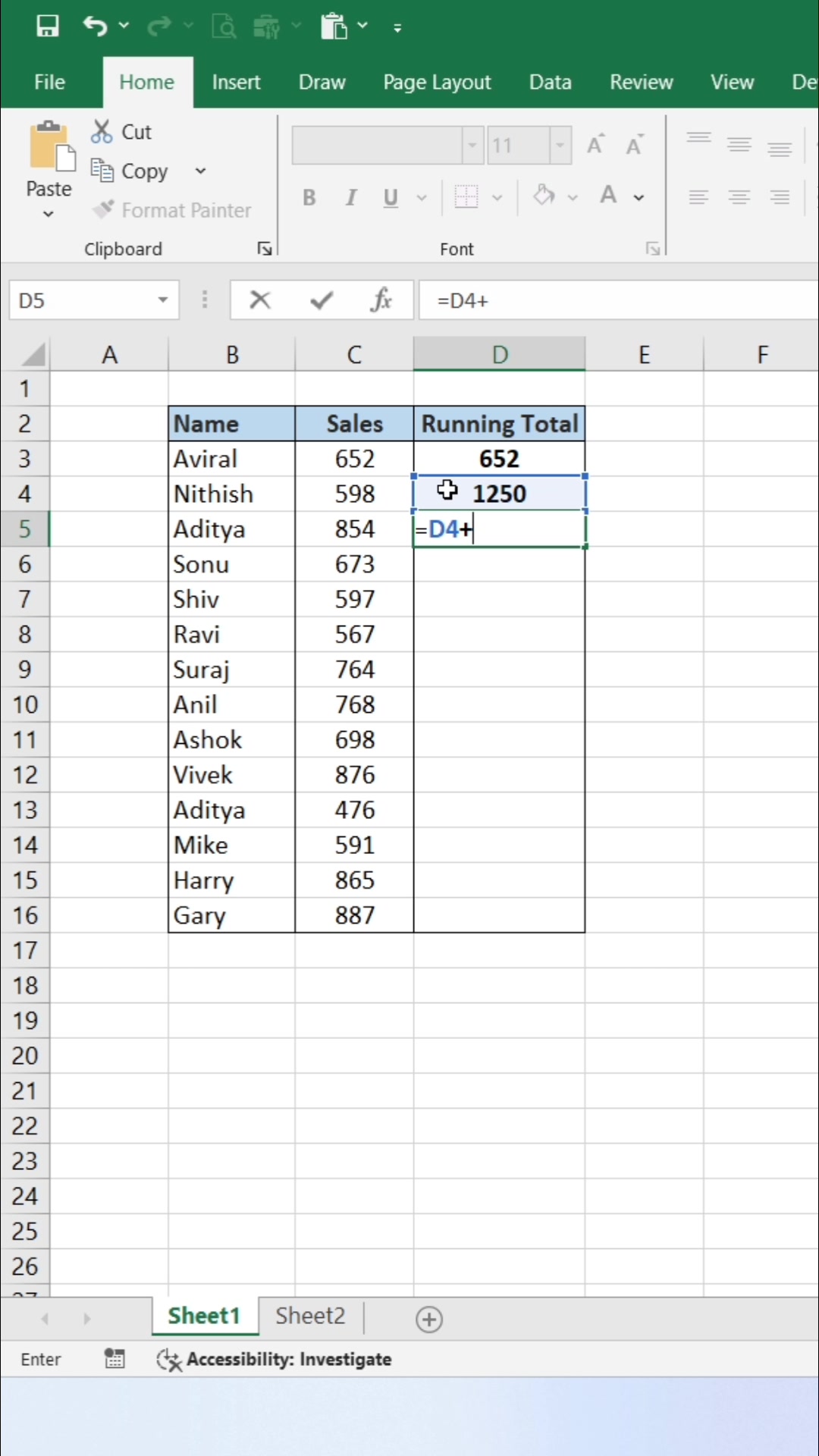
Task: Click Accessibility: Investigate in status bar
Action: (x=275, y=1360)
